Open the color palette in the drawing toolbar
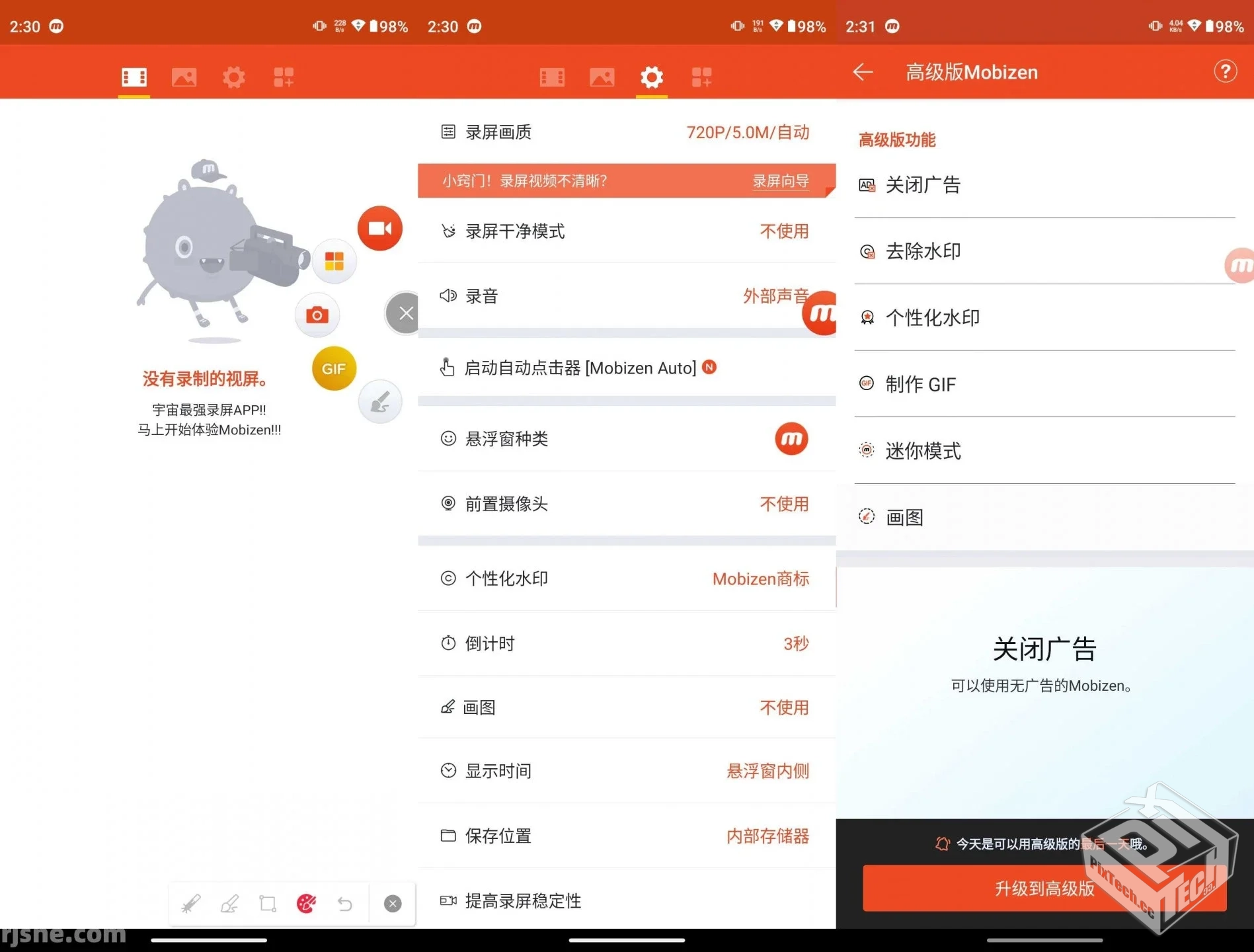1254x952 pixels. [x=306, y=903]
